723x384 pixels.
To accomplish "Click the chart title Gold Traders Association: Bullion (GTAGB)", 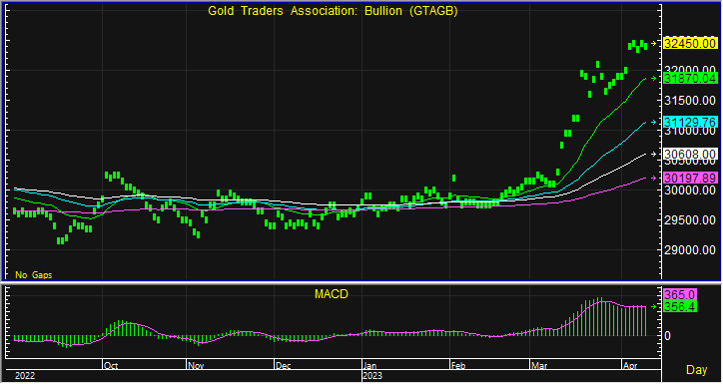I will (332, 11).
